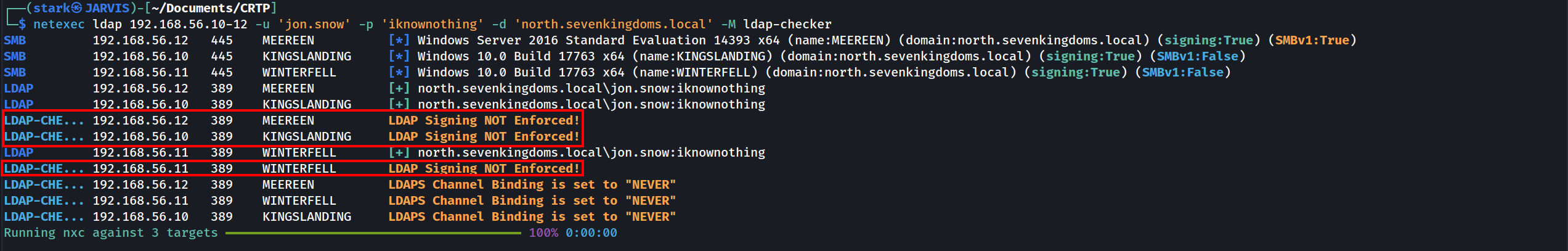Click the [+] marker on the WINTERFELL LDAP row
The image size is (1568, 251).
(399, 152)
